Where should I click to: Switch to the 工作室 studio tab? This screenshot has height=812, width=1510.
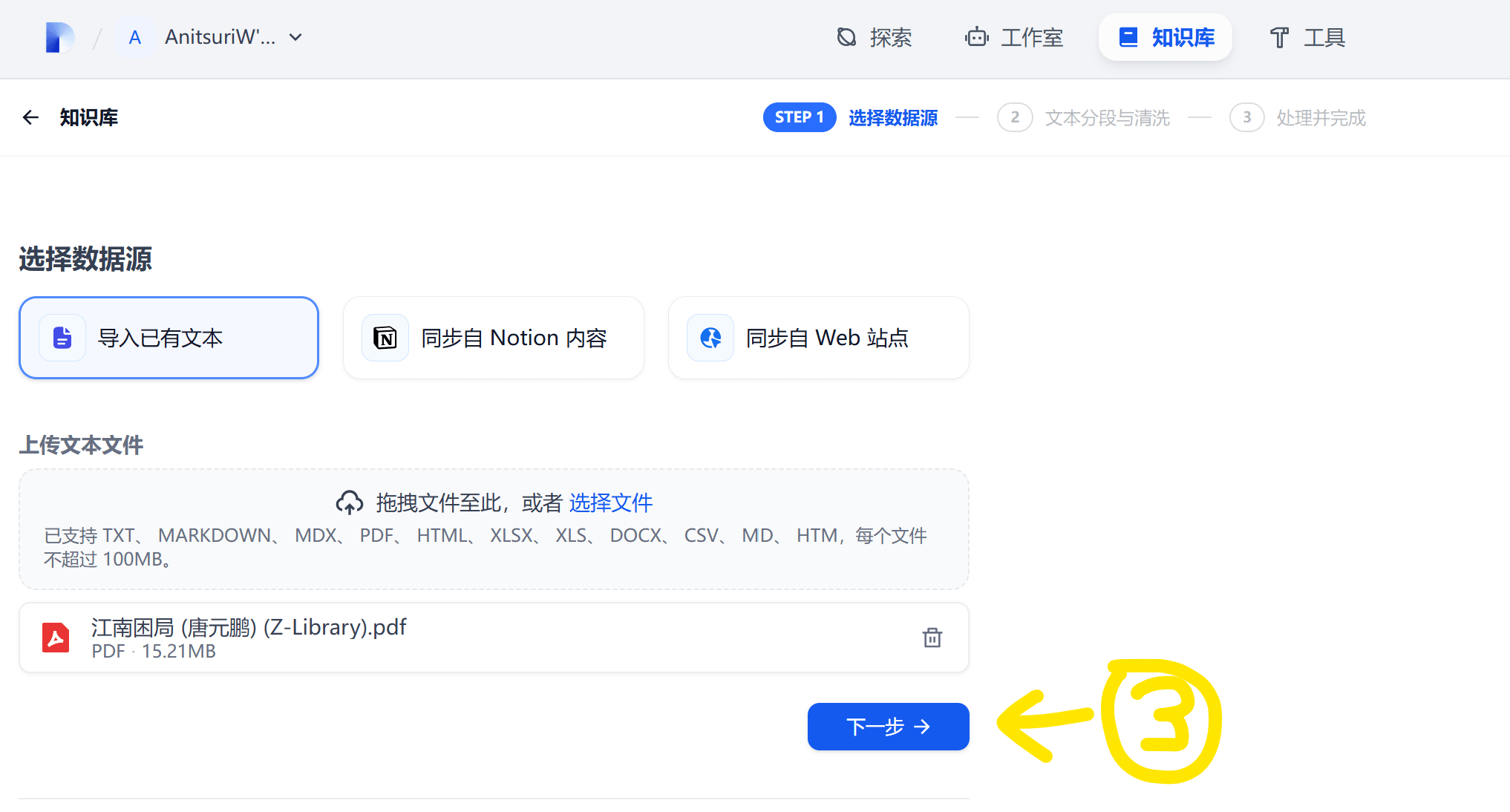[1014, 37]
